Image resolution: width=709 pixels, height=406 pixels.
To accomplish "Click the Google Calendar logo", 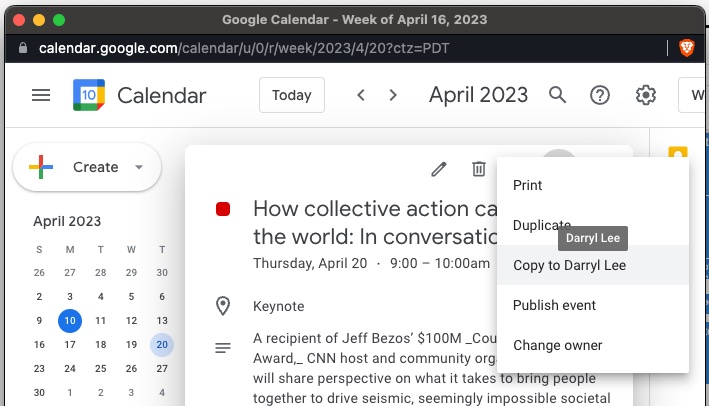I will pos(89,95).
